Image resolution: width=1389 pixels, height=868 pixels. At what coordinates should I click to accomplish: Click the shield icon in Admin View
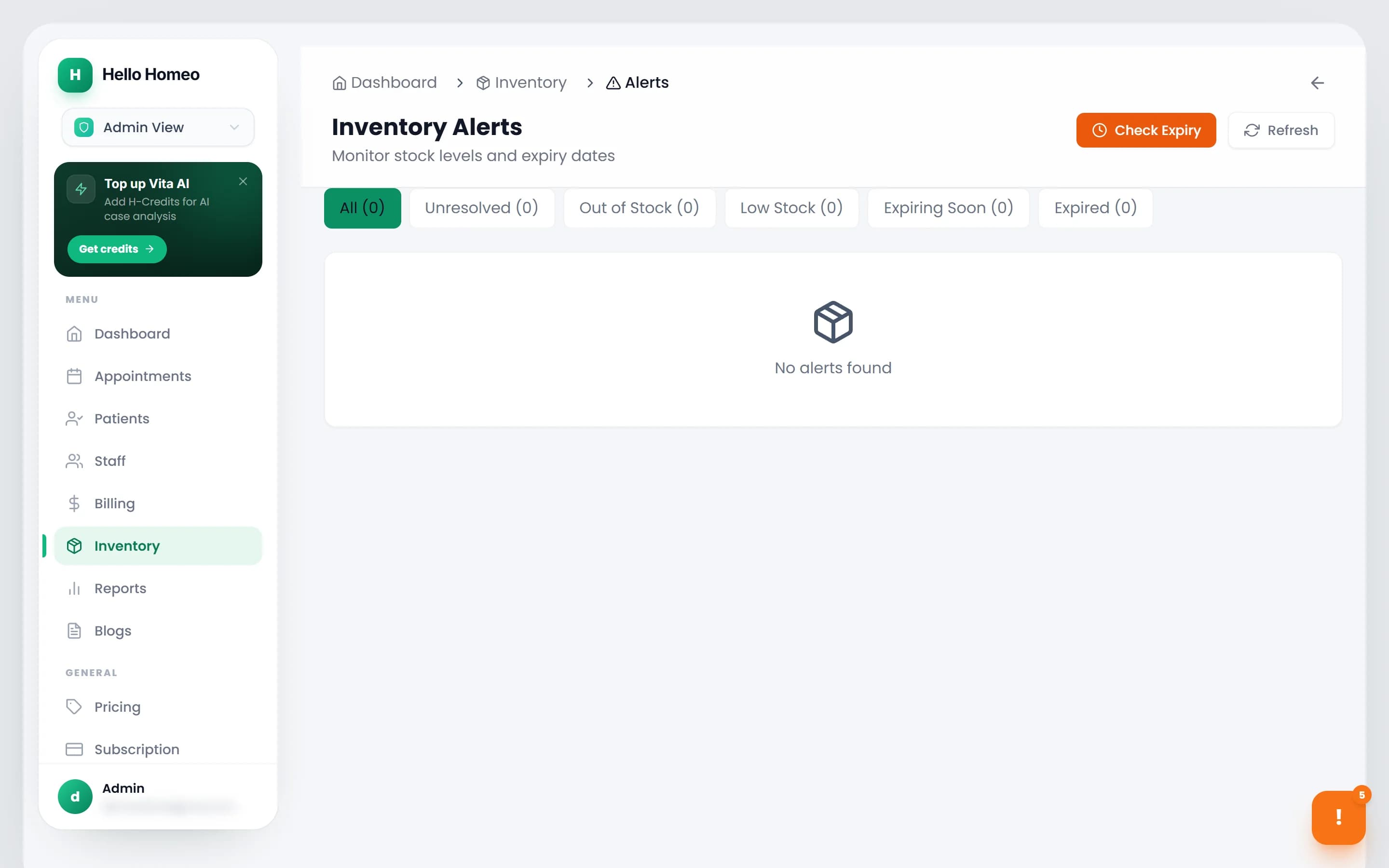(x=84, y=127)
